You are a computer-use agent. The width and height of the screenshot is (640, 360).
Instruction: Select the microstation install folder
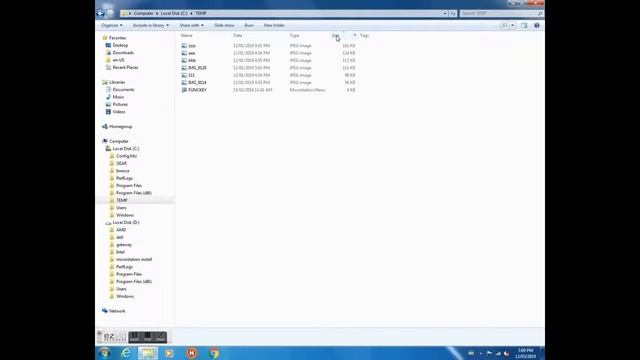[x=134, y=259]
